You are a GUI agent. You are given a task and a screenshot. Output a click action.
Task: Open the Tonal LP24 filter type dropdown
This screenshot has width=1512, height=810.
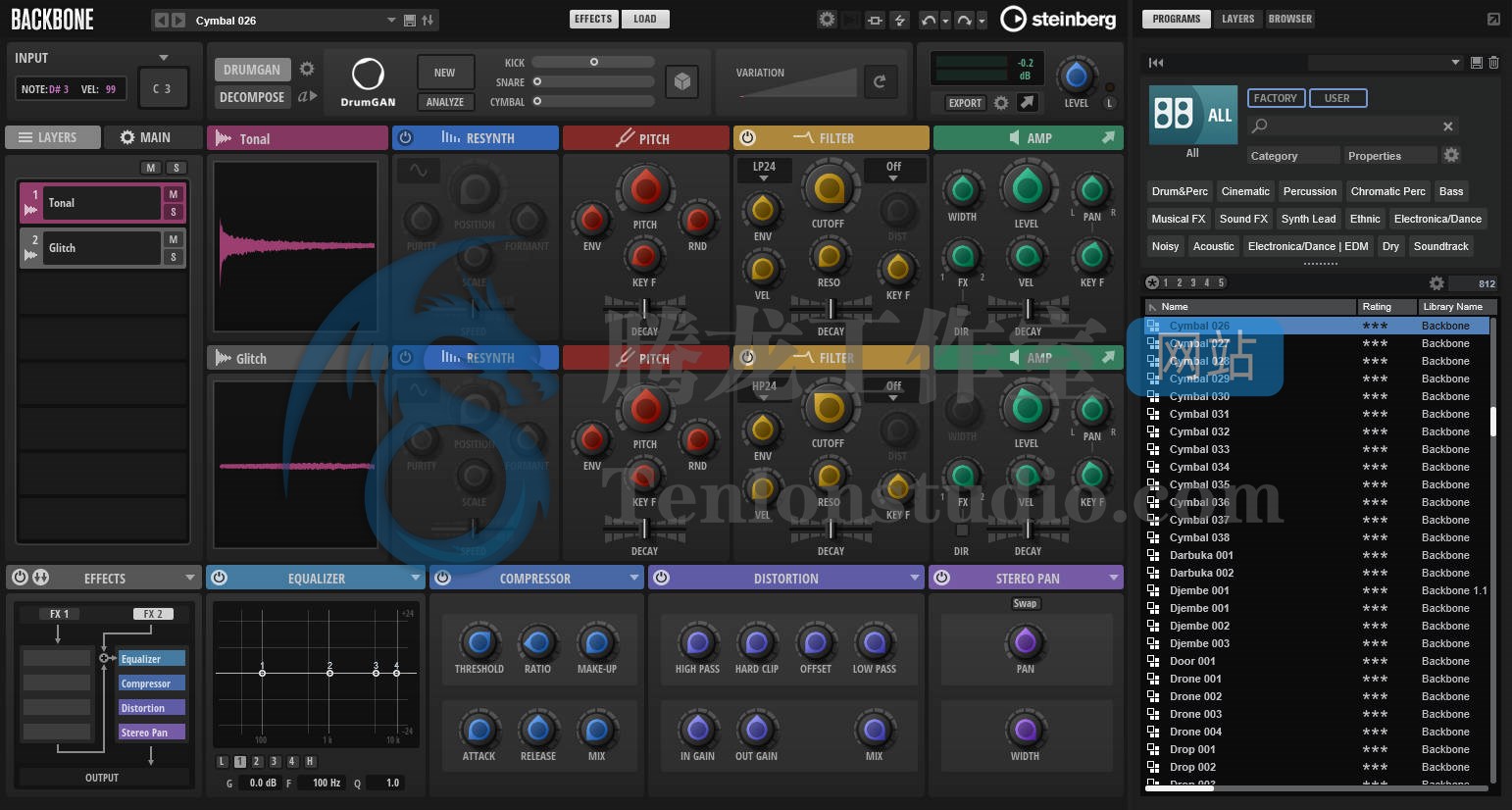coord(764,171)
